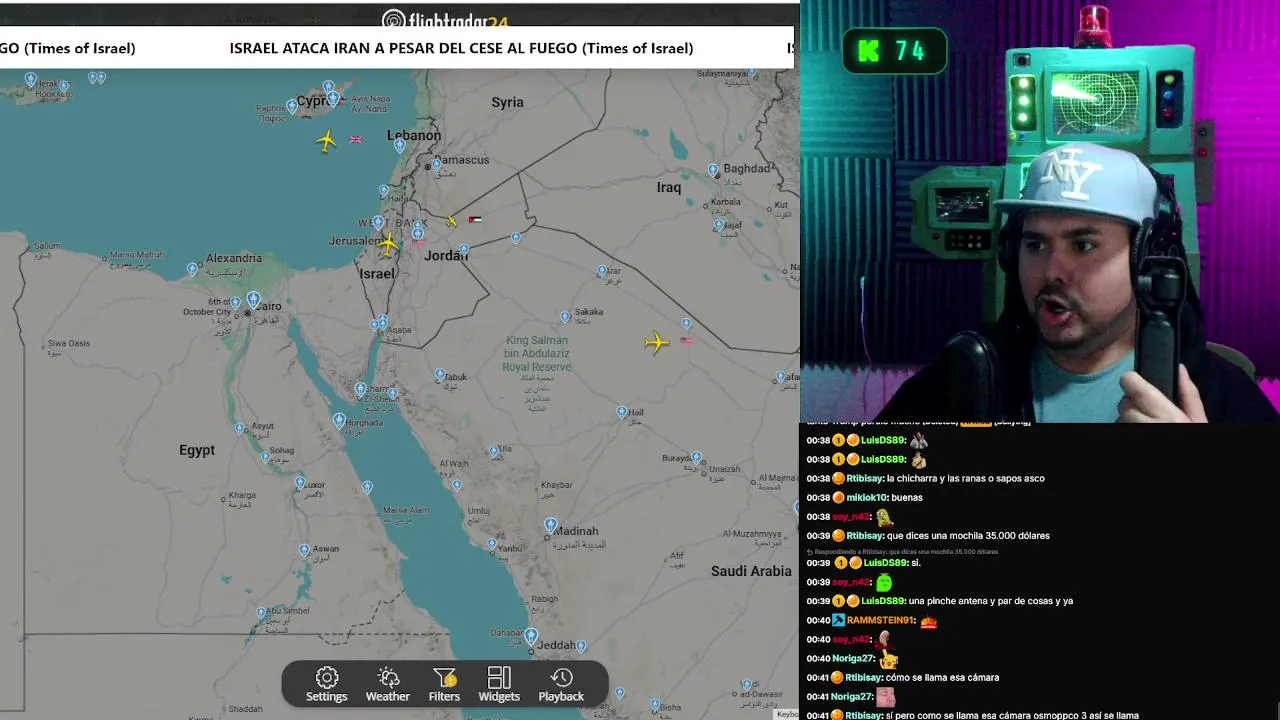Click the Beirut airport pin in Lebanon
The width and height of the screenshot is (1280, 720).
(x=400, y=145)
